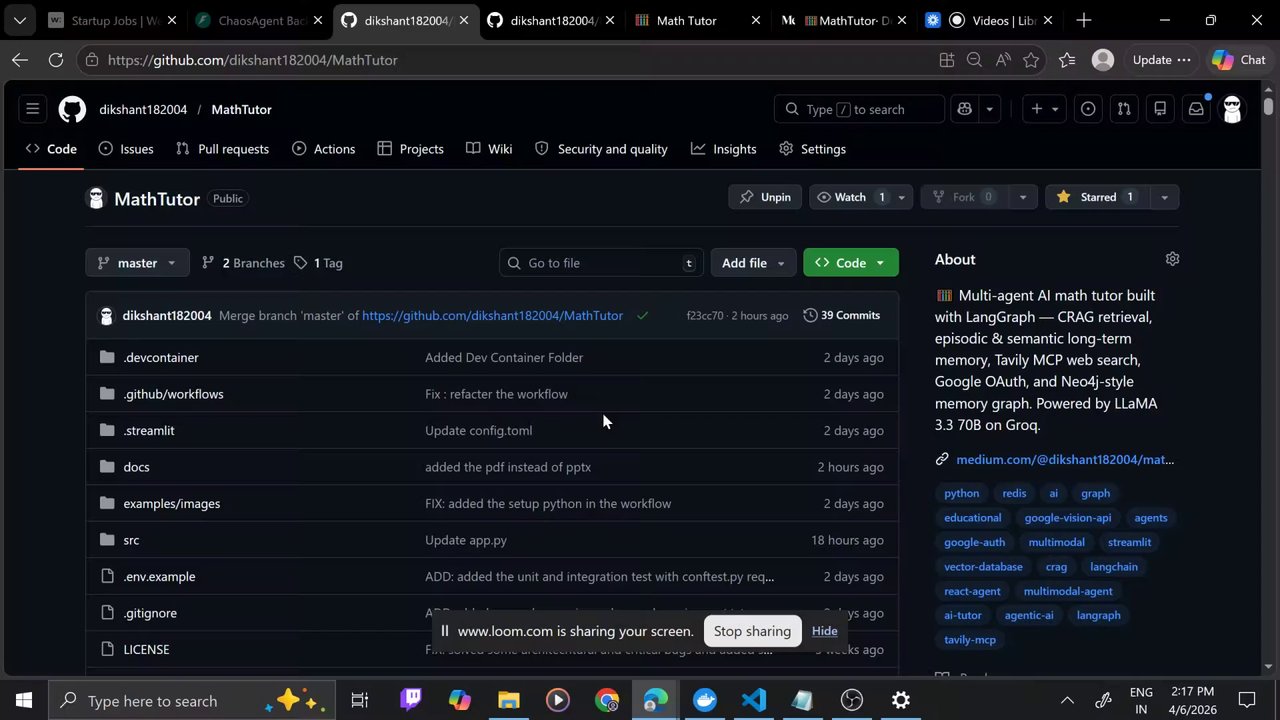Toggle the Starred button

(x=1098, y=197)
